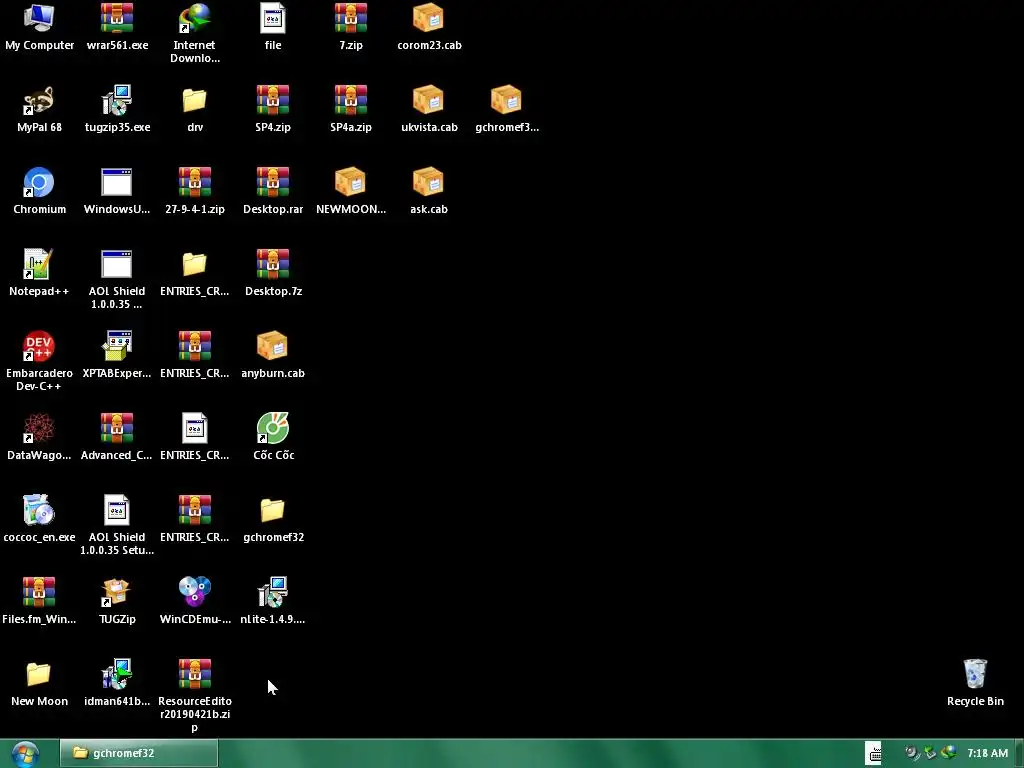Click the label text Recycle Bin
1024x768 pixels.
(975, 701)
